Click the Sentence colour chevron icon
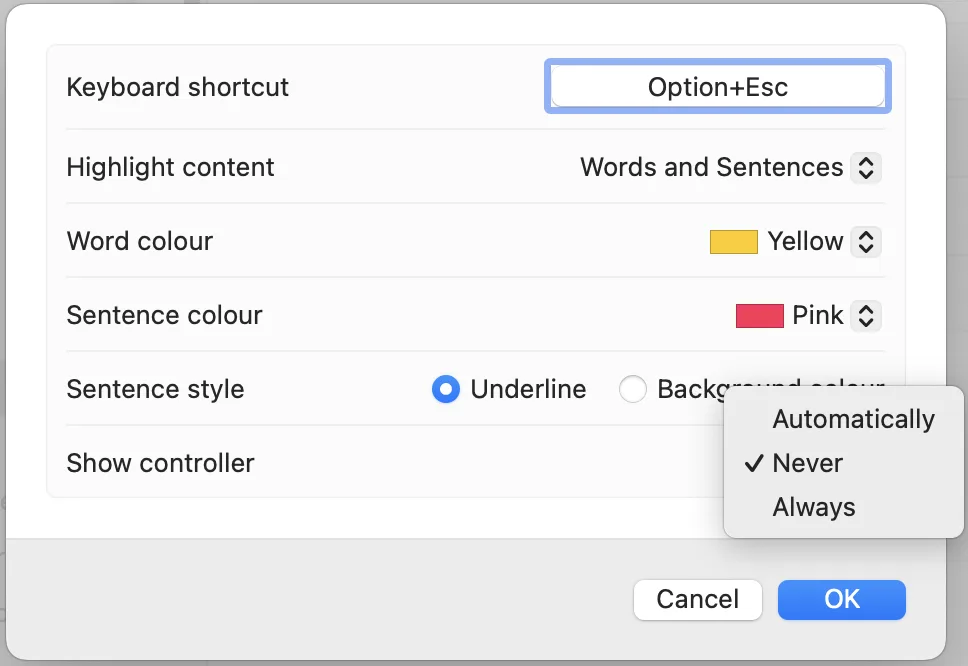This screenshot has height=666, width=968. pyautogui.click(x=868, y=315)
